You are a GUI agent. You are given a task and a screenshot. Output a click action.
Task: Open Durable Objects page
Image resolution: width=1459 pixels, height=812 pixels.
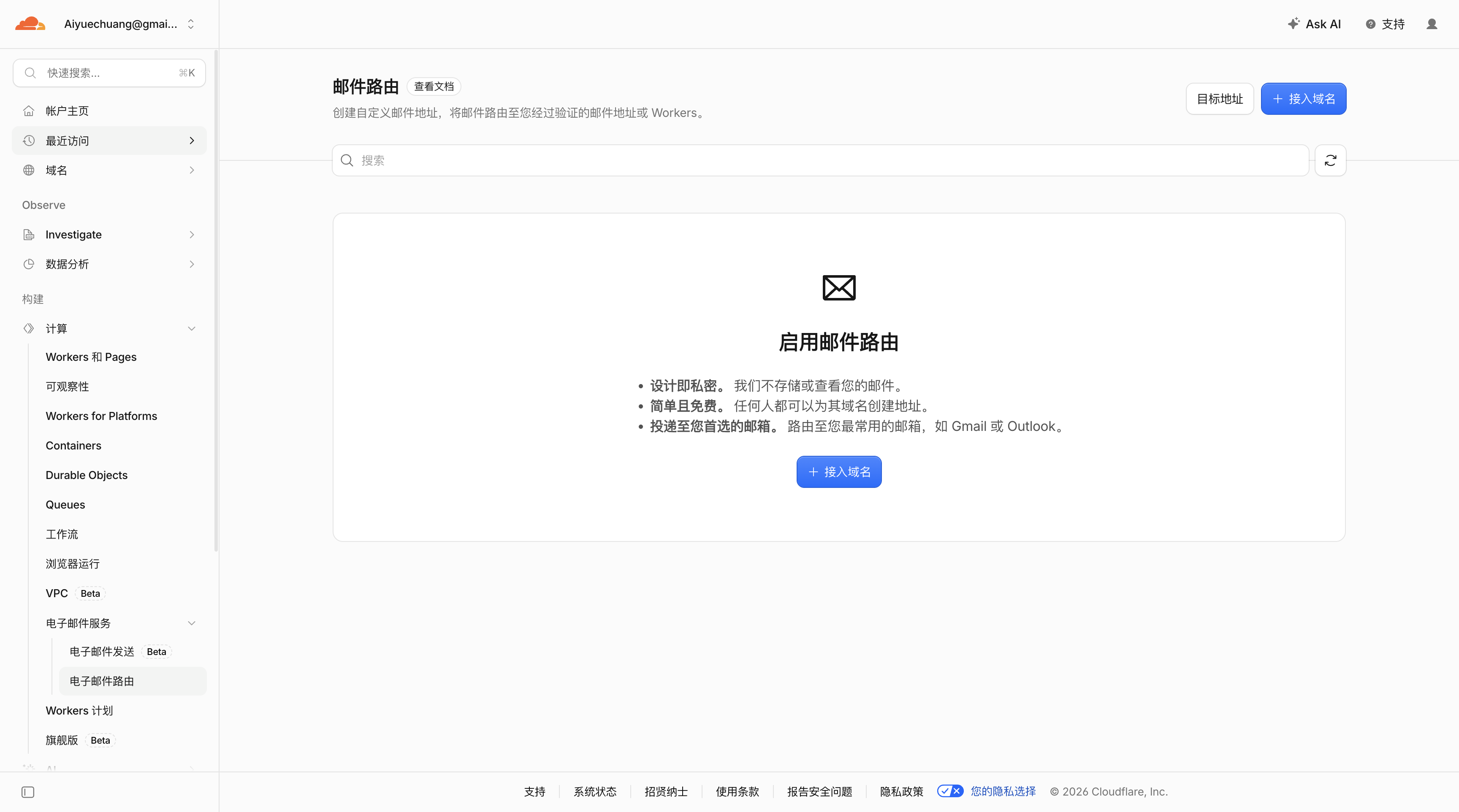(x=87, y=475)
